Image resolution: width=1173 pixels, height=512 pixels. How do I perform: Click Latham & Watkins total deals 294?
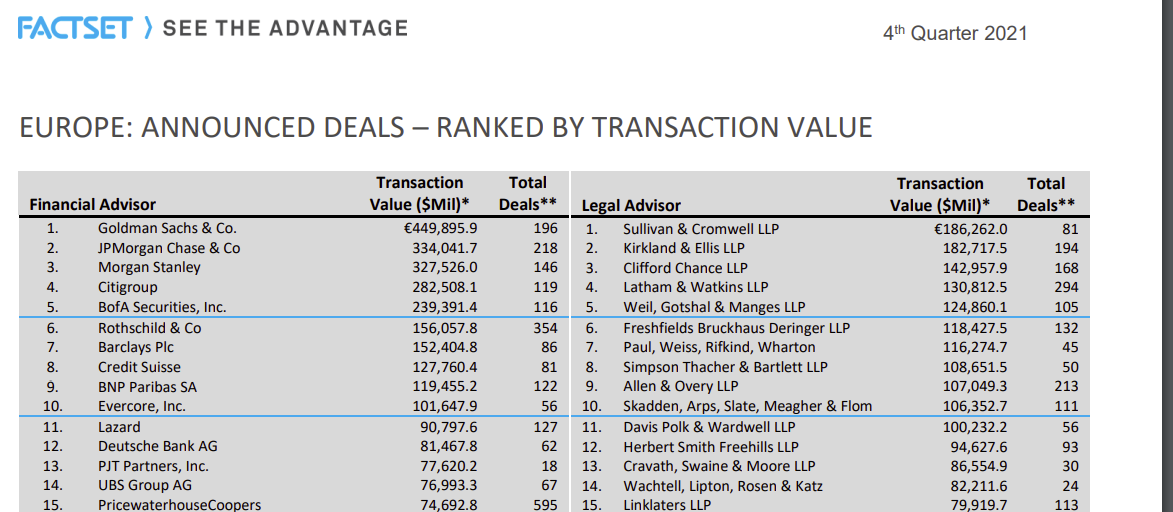pos(1065,287)
